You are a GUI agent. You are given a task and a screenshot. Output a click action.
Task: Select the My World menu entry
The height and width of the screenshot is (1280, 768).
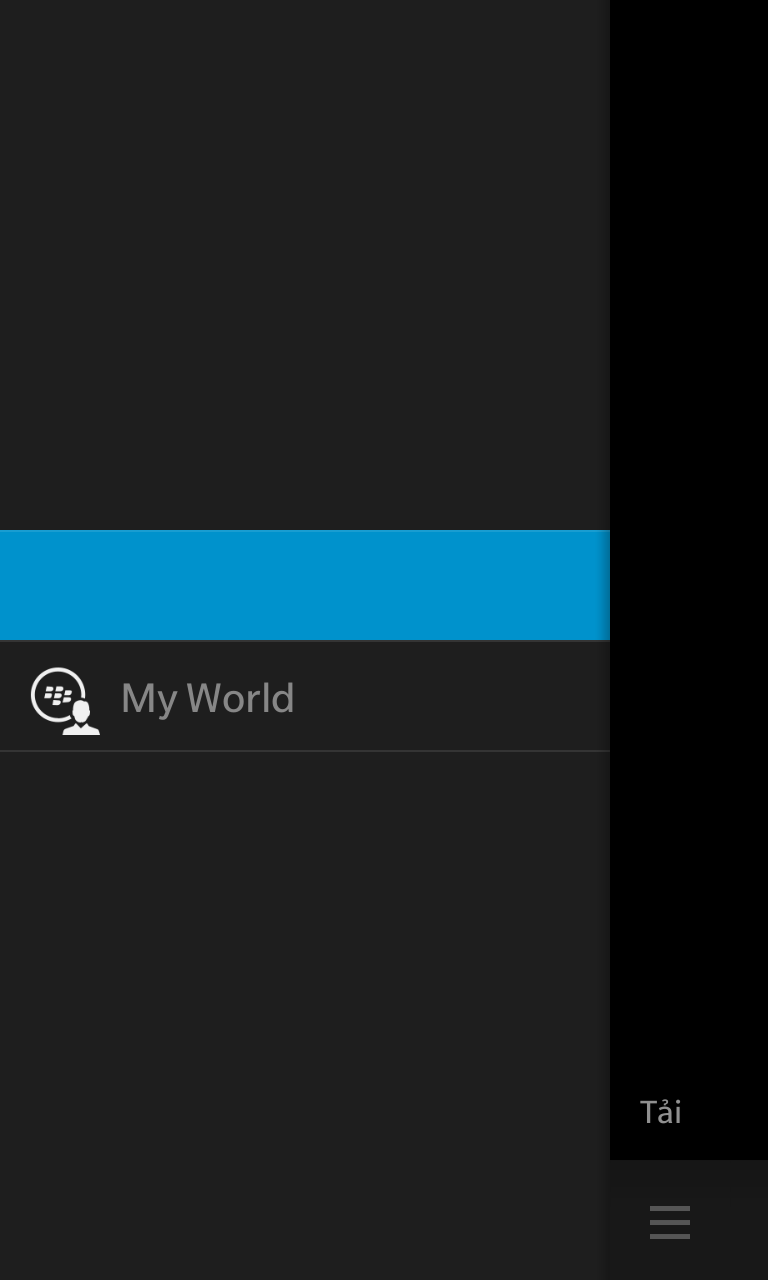[x=305, y=696]
